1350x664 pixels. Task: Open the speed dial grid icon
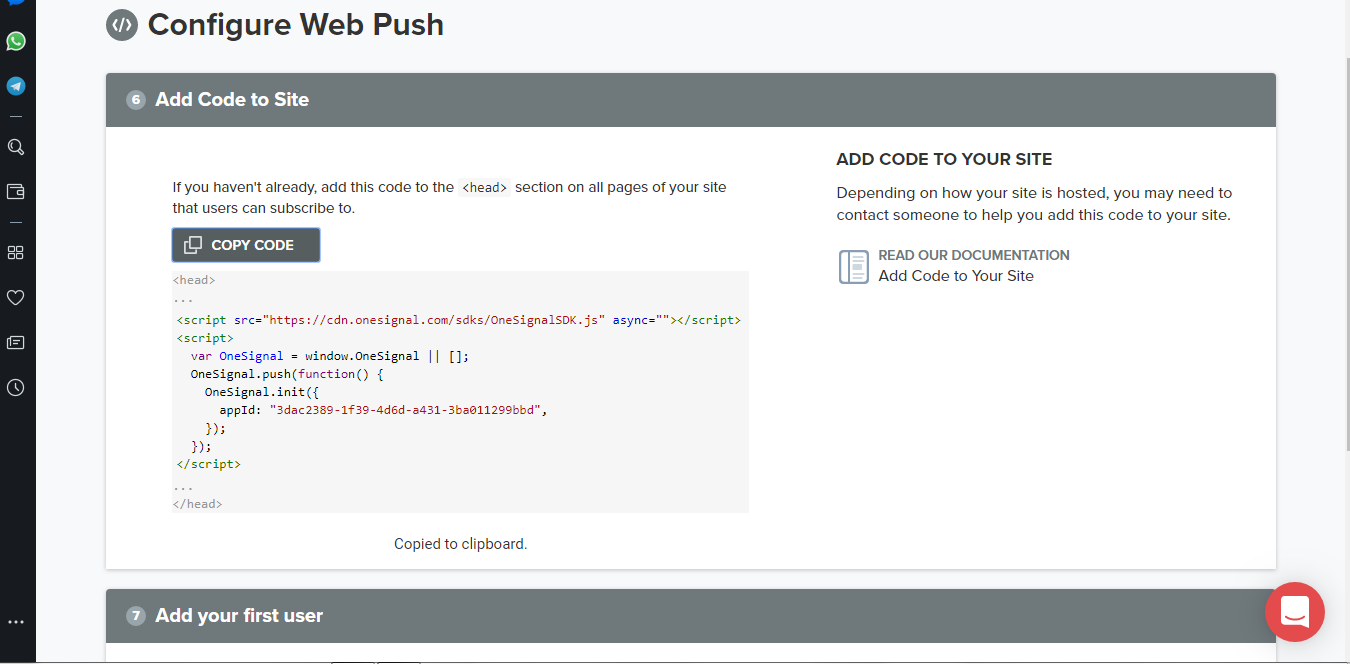16,252
